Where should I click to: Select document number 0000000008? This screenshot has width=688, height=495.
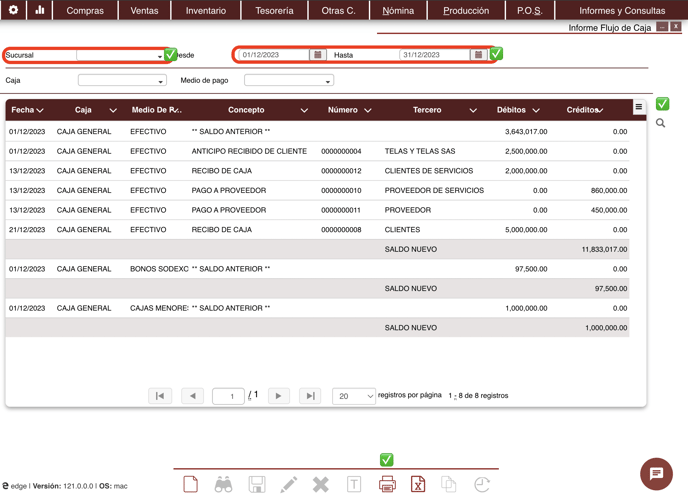(x=341, y=230)
